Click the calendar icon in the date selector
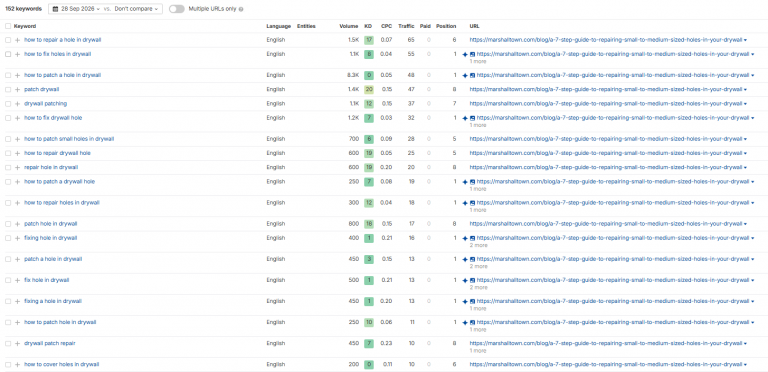This screenshot has width=768, height=372. [x=55, y=9]
